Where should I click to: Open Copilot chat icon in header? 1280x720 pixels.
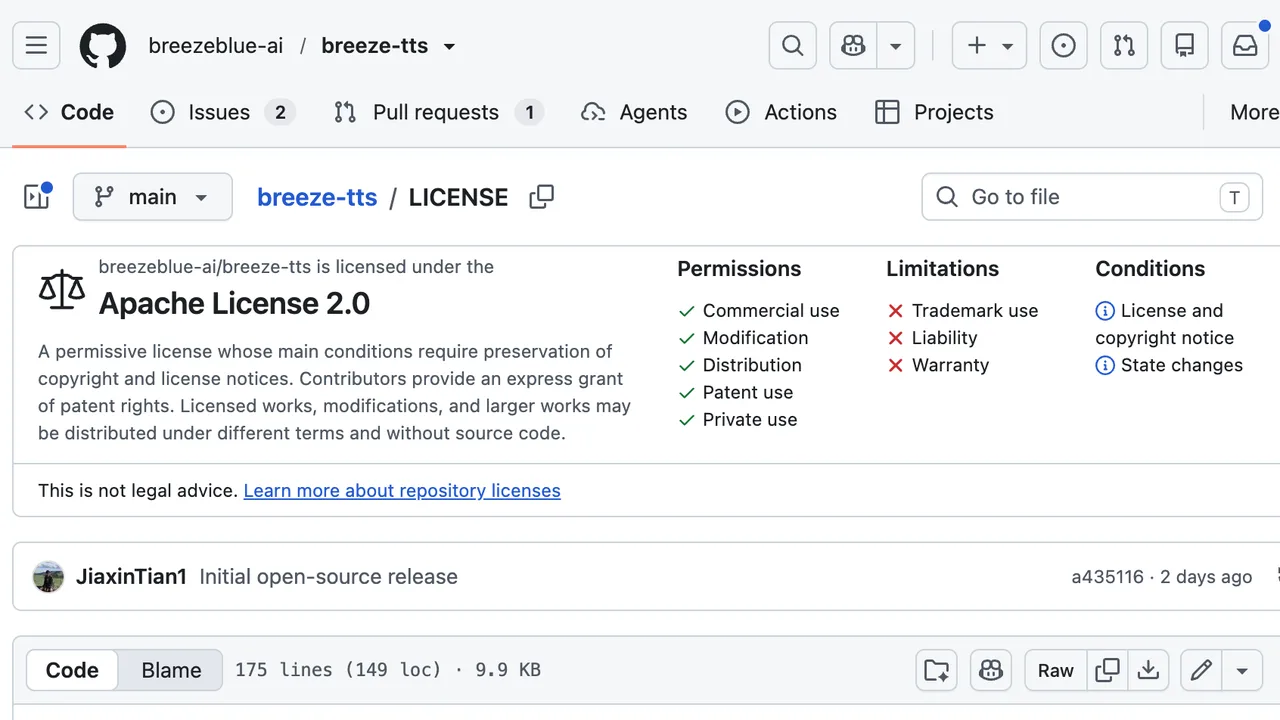(854, 46)
